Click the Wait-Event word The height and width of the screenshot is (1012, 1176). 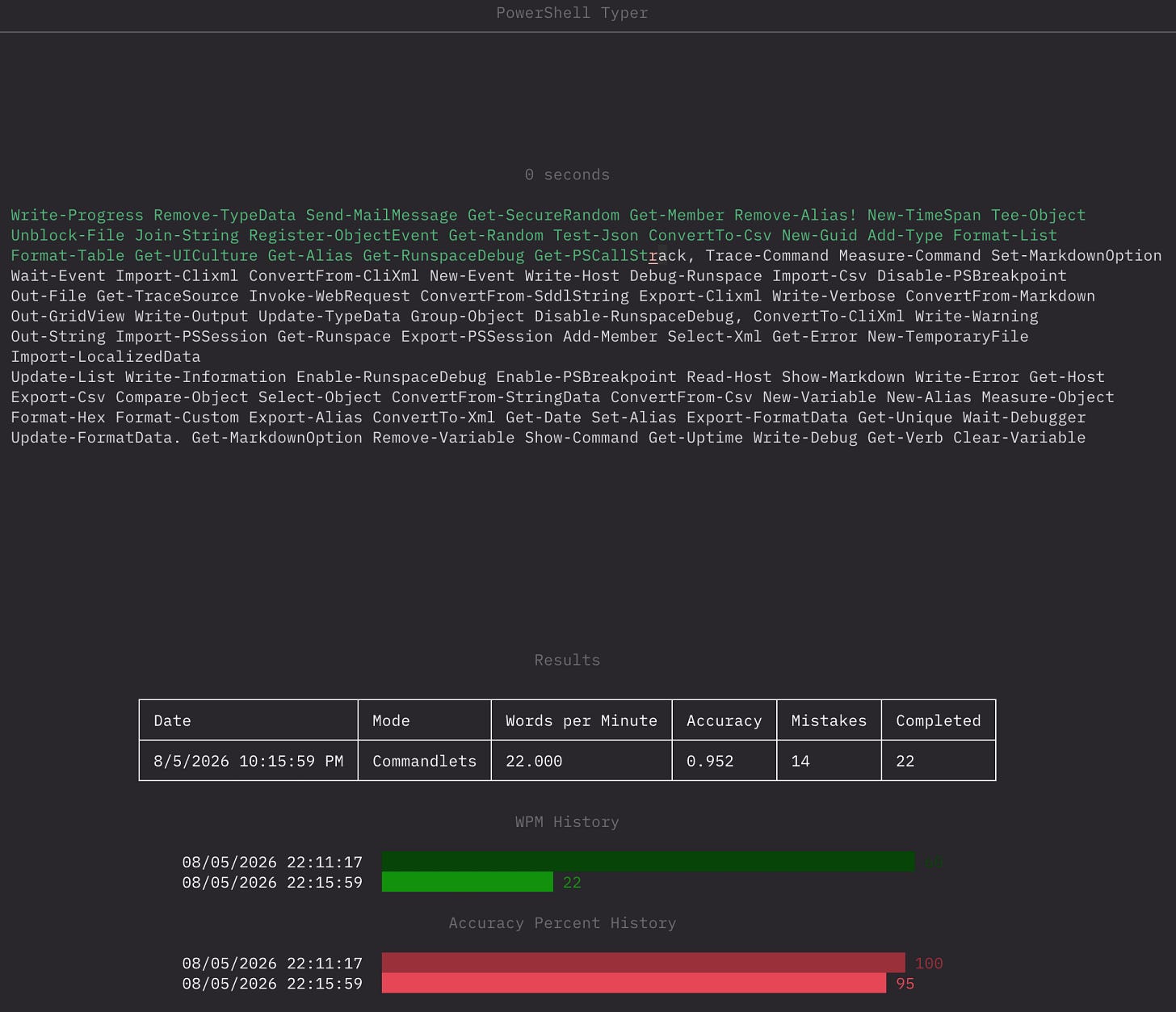pos(58,276)
